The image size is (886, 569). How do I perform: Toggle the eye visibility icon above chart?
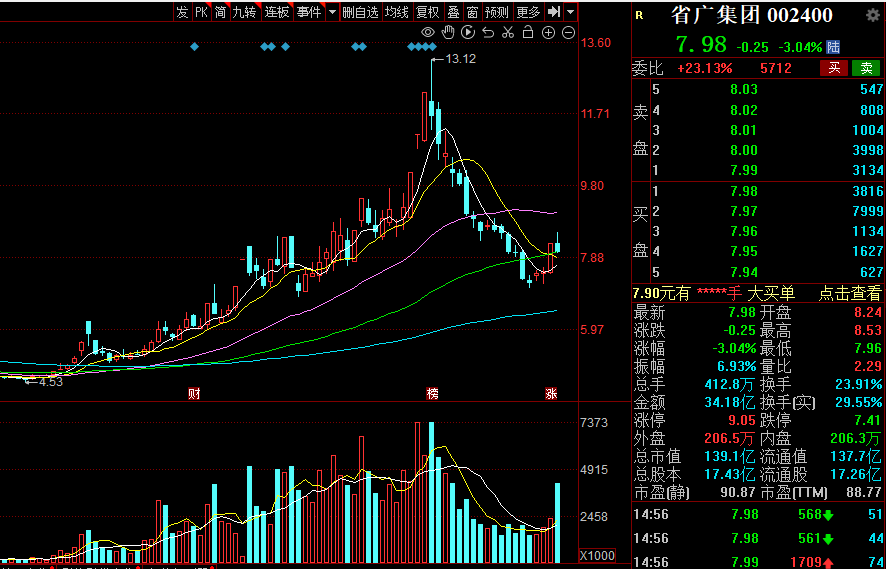(x=428, y=33)
